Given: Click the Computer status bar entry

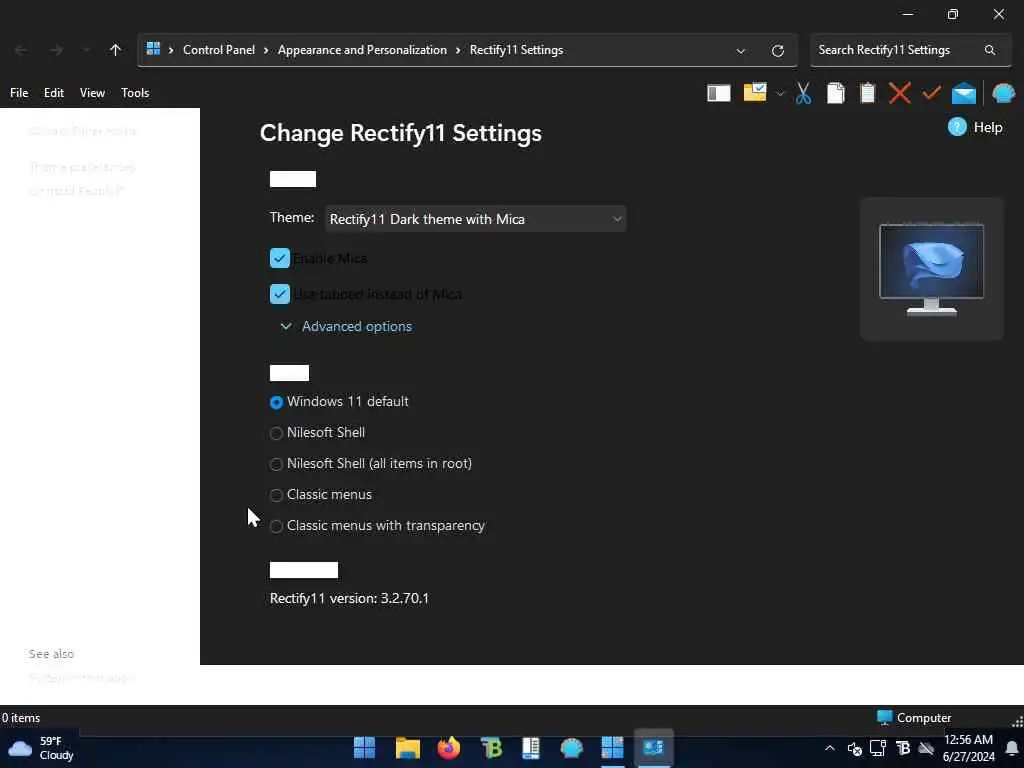Looking at the screenshot, I should pyautogui.click(x=914, y=718).
